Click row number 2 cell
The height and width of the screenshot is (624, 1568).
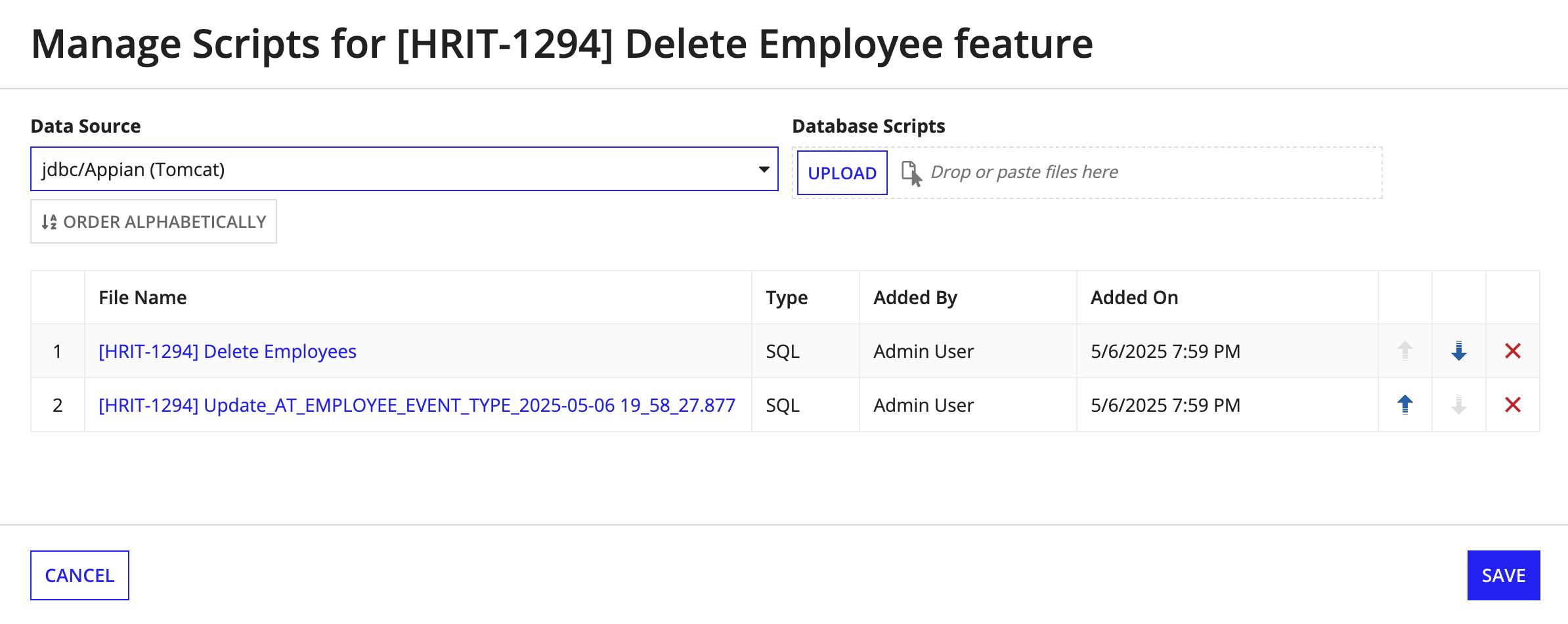(58, 405)
